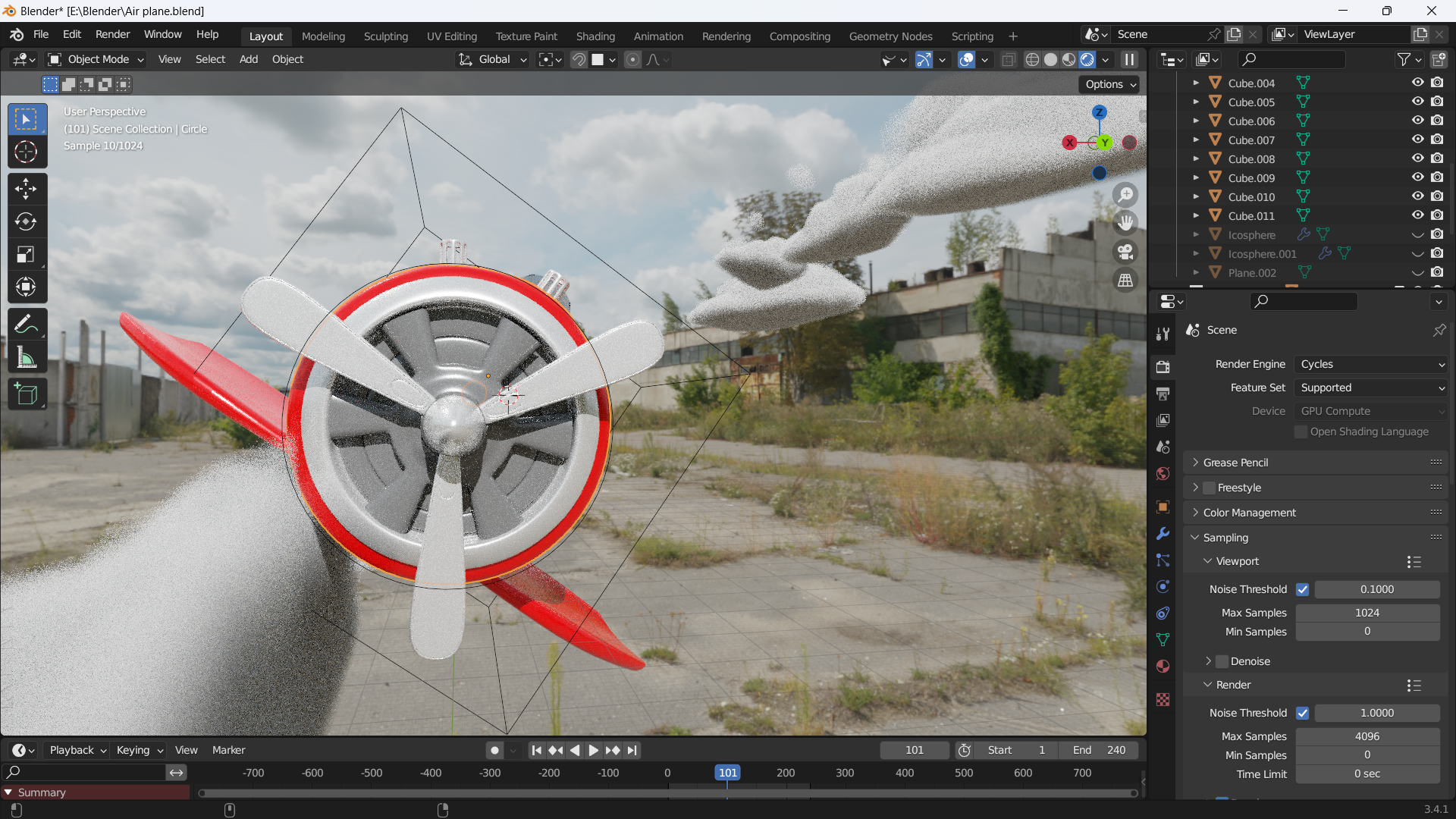Open the Object Data properties tab
The height and width of the screenshot is (819, 1456).
pos(1163,640)
